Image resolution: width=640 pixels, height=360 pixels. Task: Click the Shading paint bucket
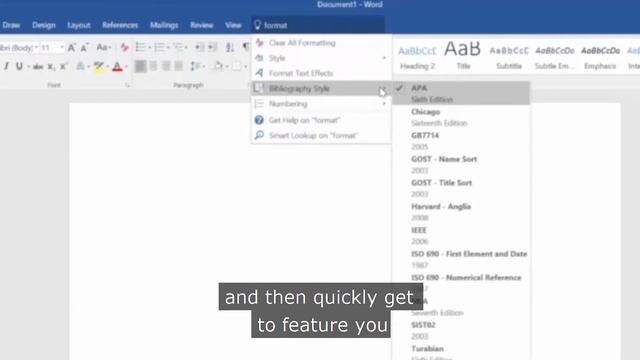218,66
